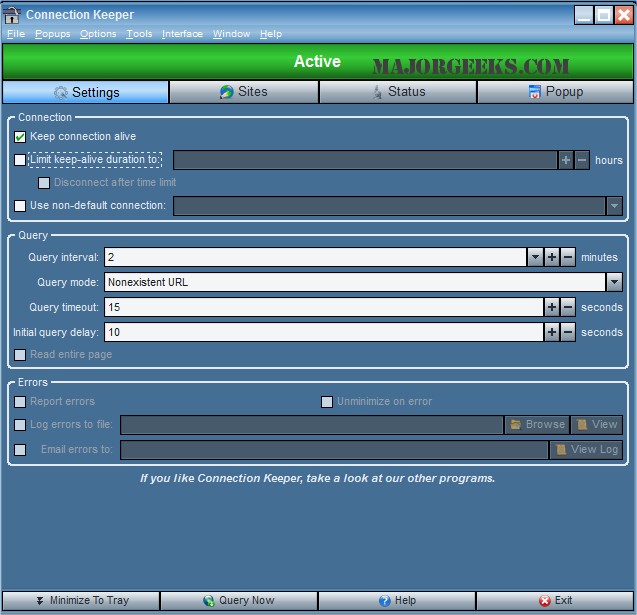Image resolution: width=637 pixels, height=615 pixels.
Task: Open the Popups menu
Action: [52, 34]
